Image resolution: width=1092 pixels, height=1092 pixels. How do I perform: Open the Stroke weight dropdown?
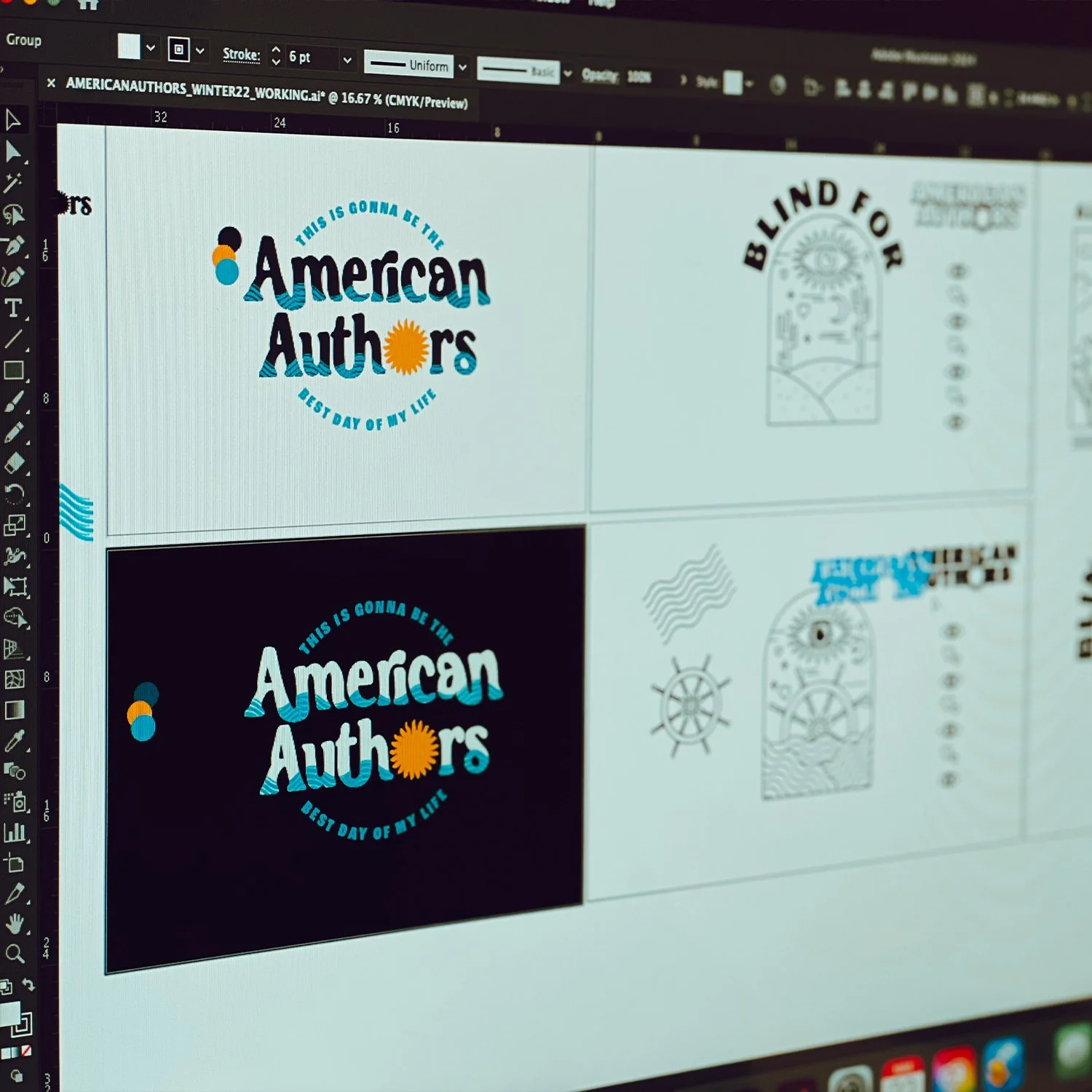pos(347,60)
